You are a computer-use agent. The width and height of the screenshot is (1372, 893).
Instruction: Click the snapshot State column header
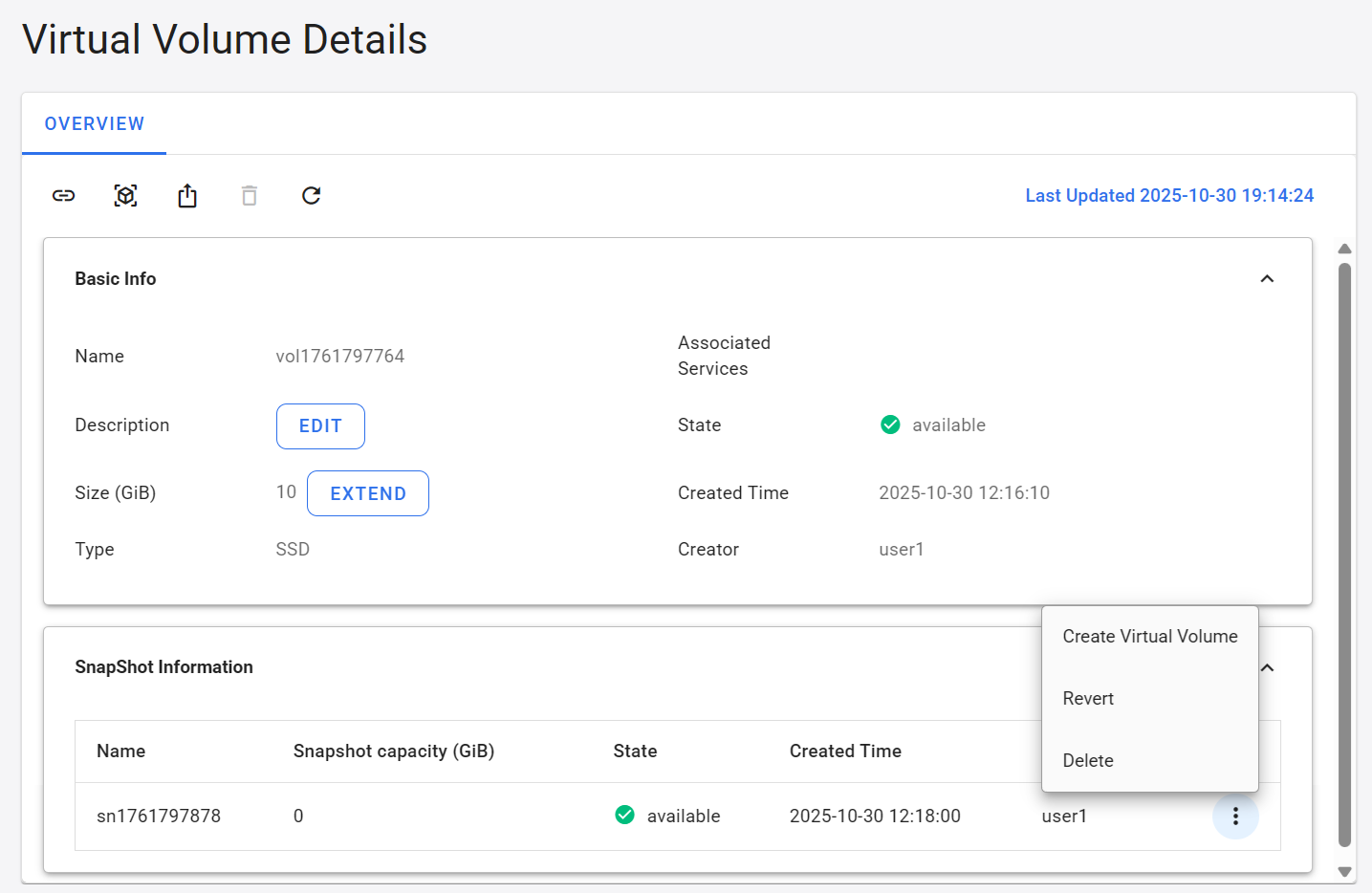pyautogui.click(x=635, y=751)
